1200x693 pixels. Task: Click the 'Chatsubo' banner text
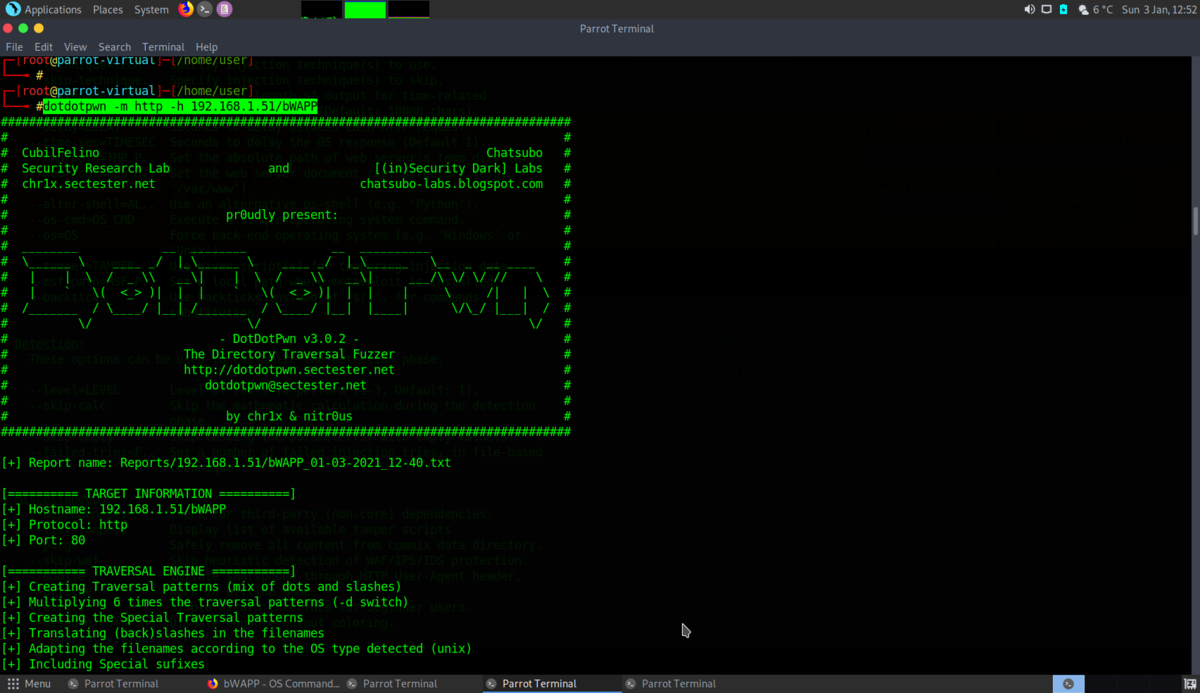coord(514,153)
